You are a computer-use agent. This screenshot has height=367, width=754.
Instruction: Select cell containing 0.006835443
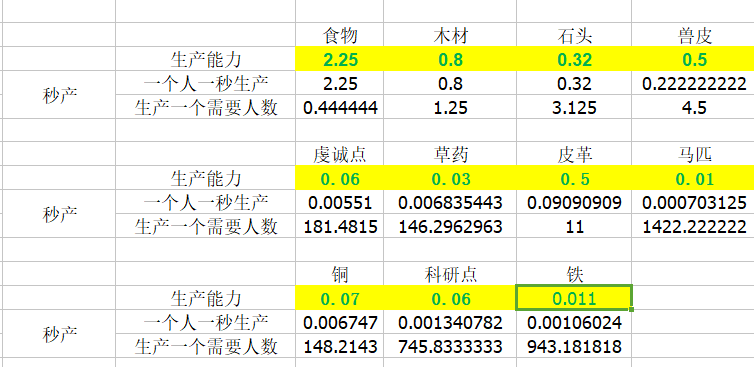[x=450, y=202]
